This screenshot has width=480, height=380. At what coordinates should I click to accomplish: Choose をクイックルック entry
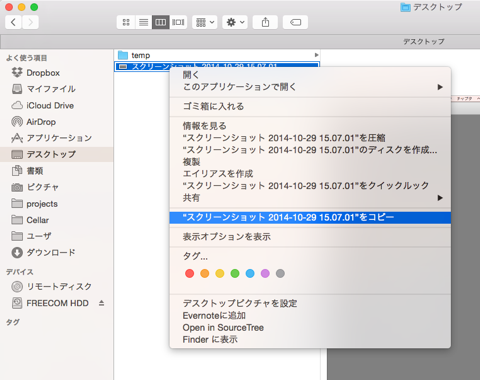pyautogui.click(x=310, y=186)
